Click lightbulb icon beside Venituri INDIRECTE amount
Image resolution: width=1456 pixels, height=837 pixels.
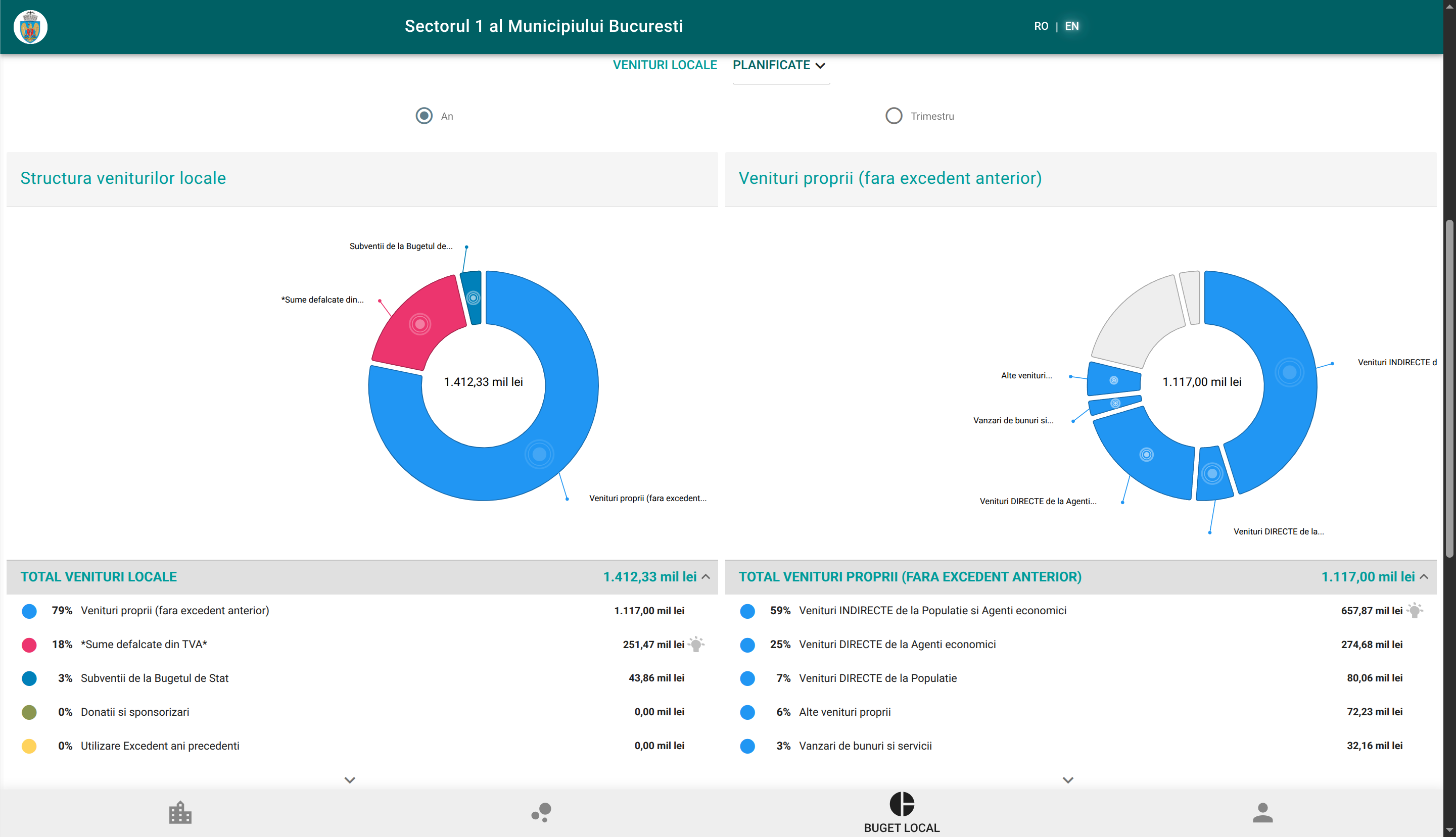[x=1415, y=611]
